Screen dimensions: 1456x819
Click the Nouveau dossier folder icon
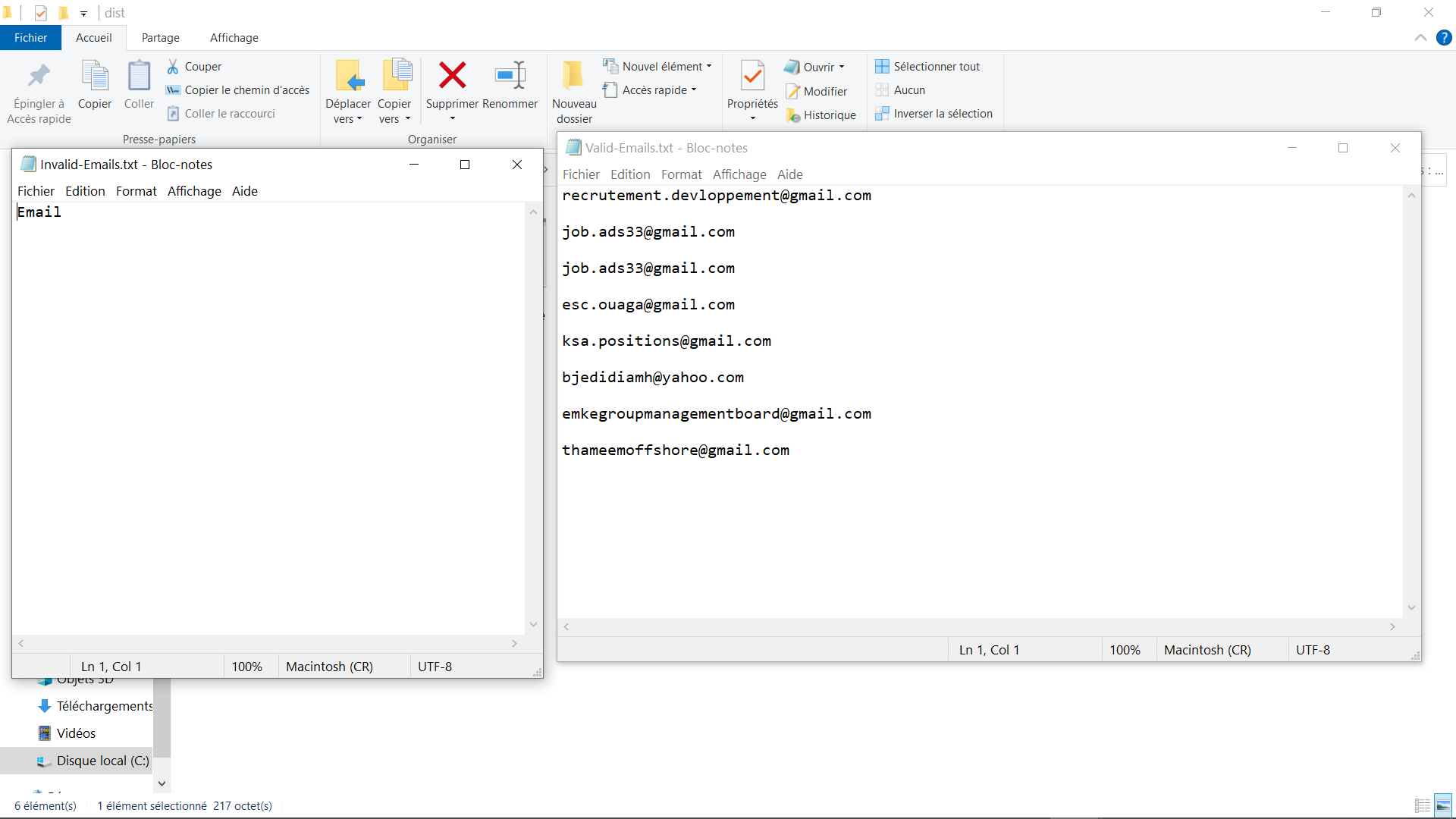(x=573, y=76)
